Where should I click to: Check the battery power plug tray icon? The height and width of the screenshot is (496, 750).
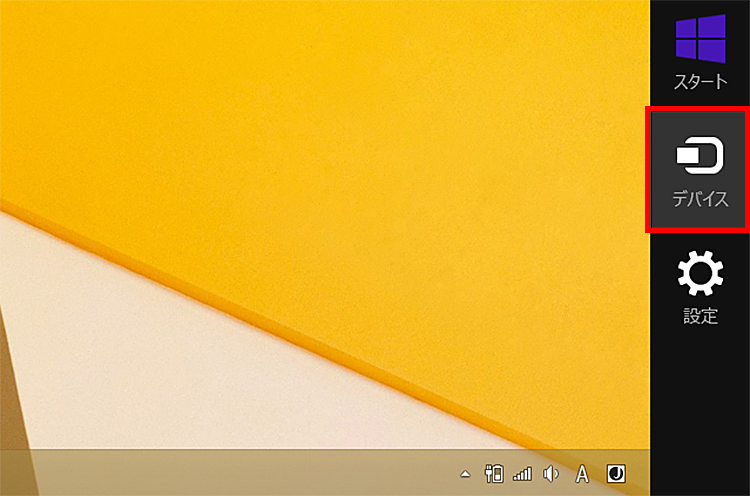[493, 474]
